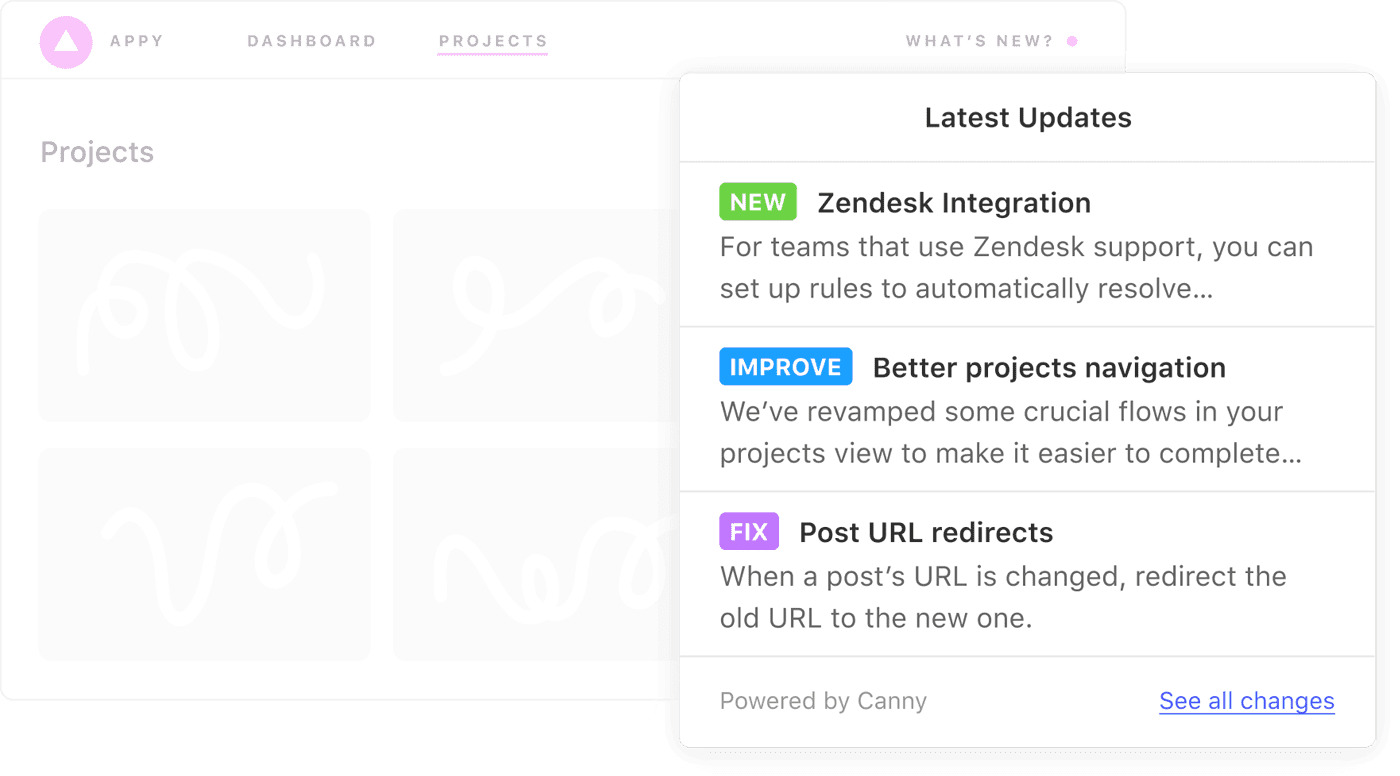The image size is (1400, 776).
Task: Open the Post URL redirects entry
Action: pyautogui.click(x=1028, y=575)
